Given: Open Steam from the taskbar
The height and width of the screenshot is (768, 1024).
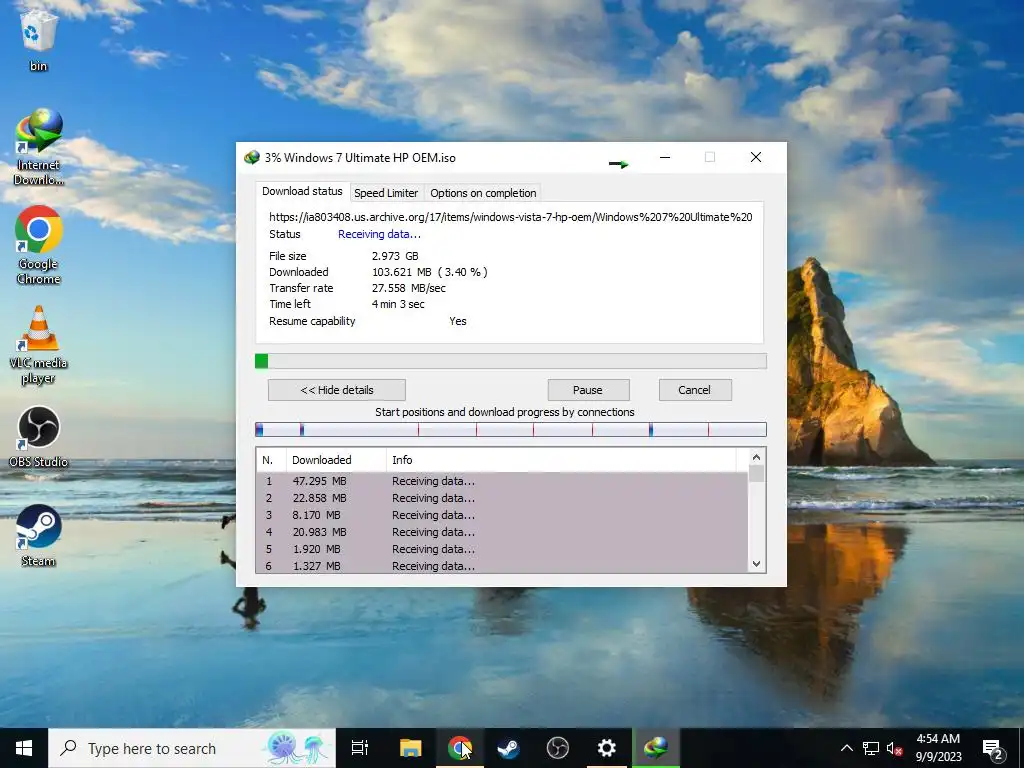Looking at the screenshot, I should coord(508,748).
